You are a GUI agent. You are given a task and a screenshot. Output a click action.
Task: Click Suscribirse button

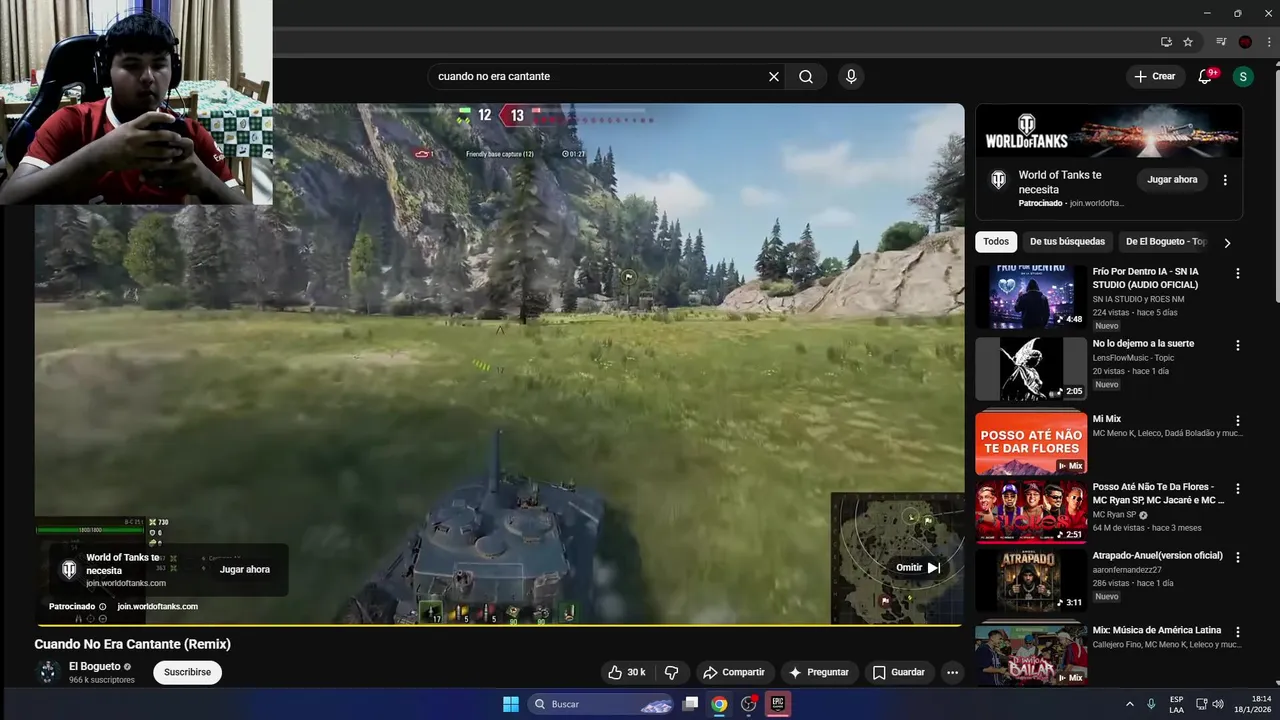pos(187,672)
